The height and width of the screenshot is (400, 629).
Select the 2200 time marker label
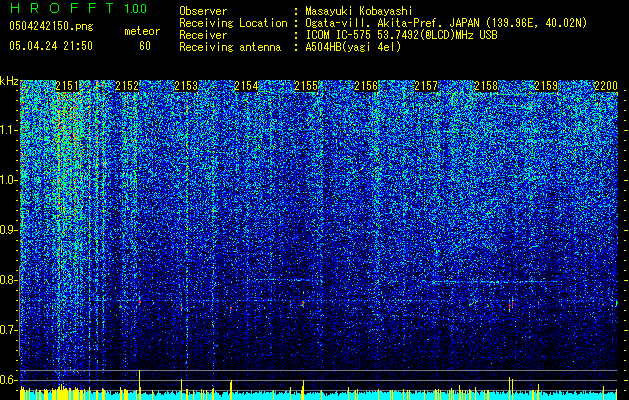point(606,86)
